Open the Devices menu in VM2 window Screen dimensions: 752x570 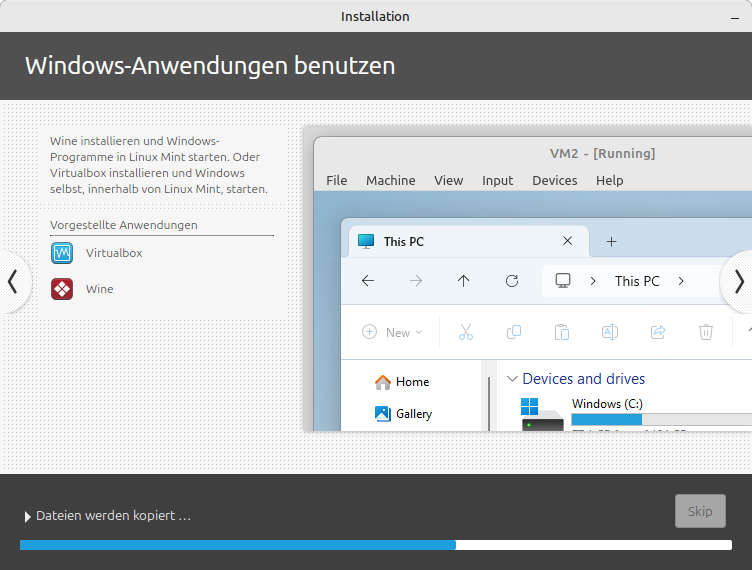555,181
